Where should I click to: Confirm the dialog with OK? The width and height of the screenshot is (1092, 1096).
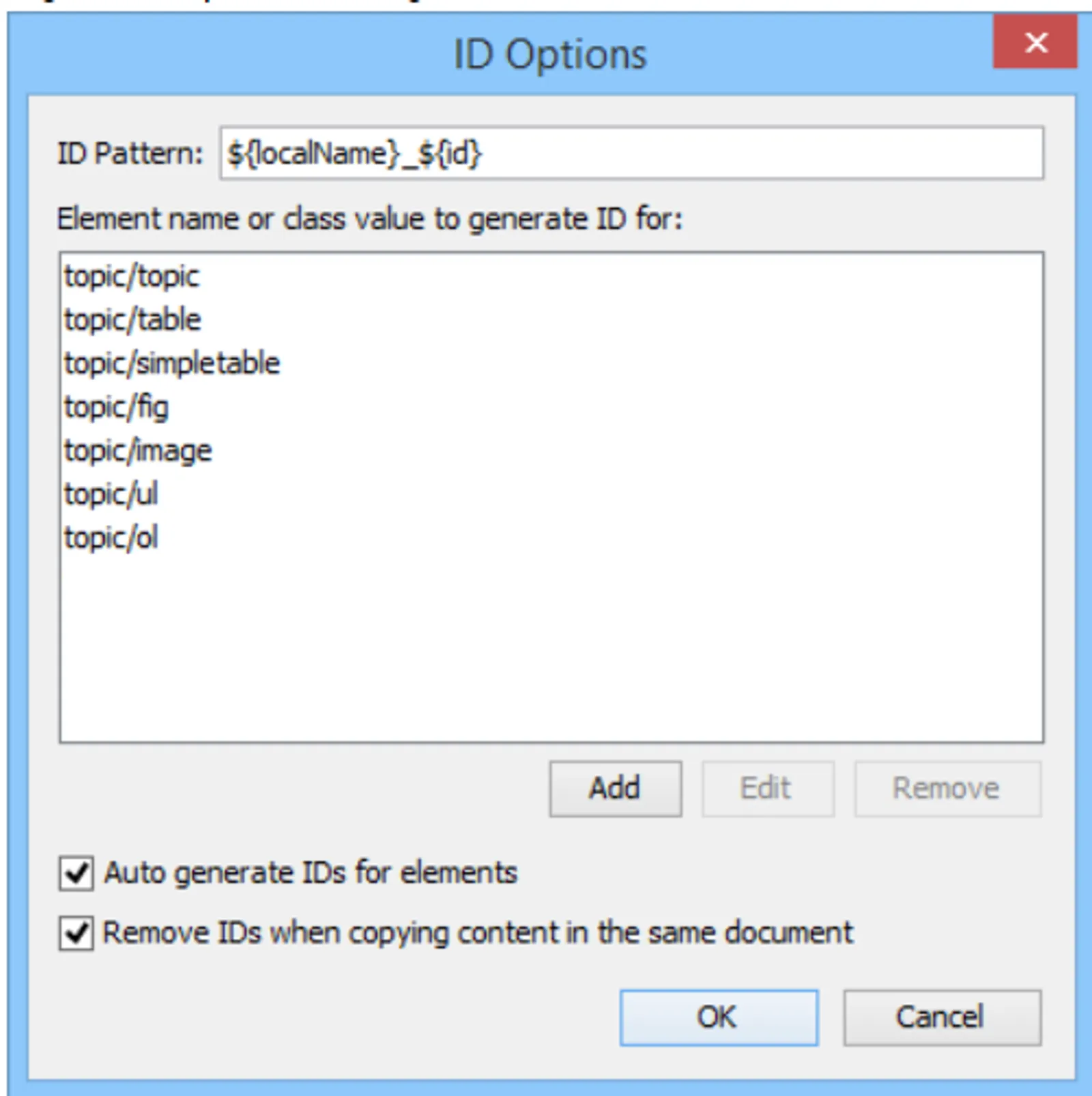[718, 1018]
